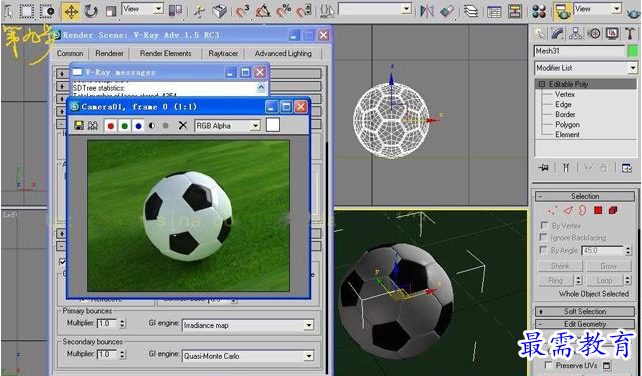Switch to the Create command panel
This screenshot has width=642, height=376.
tap(540, 34)
